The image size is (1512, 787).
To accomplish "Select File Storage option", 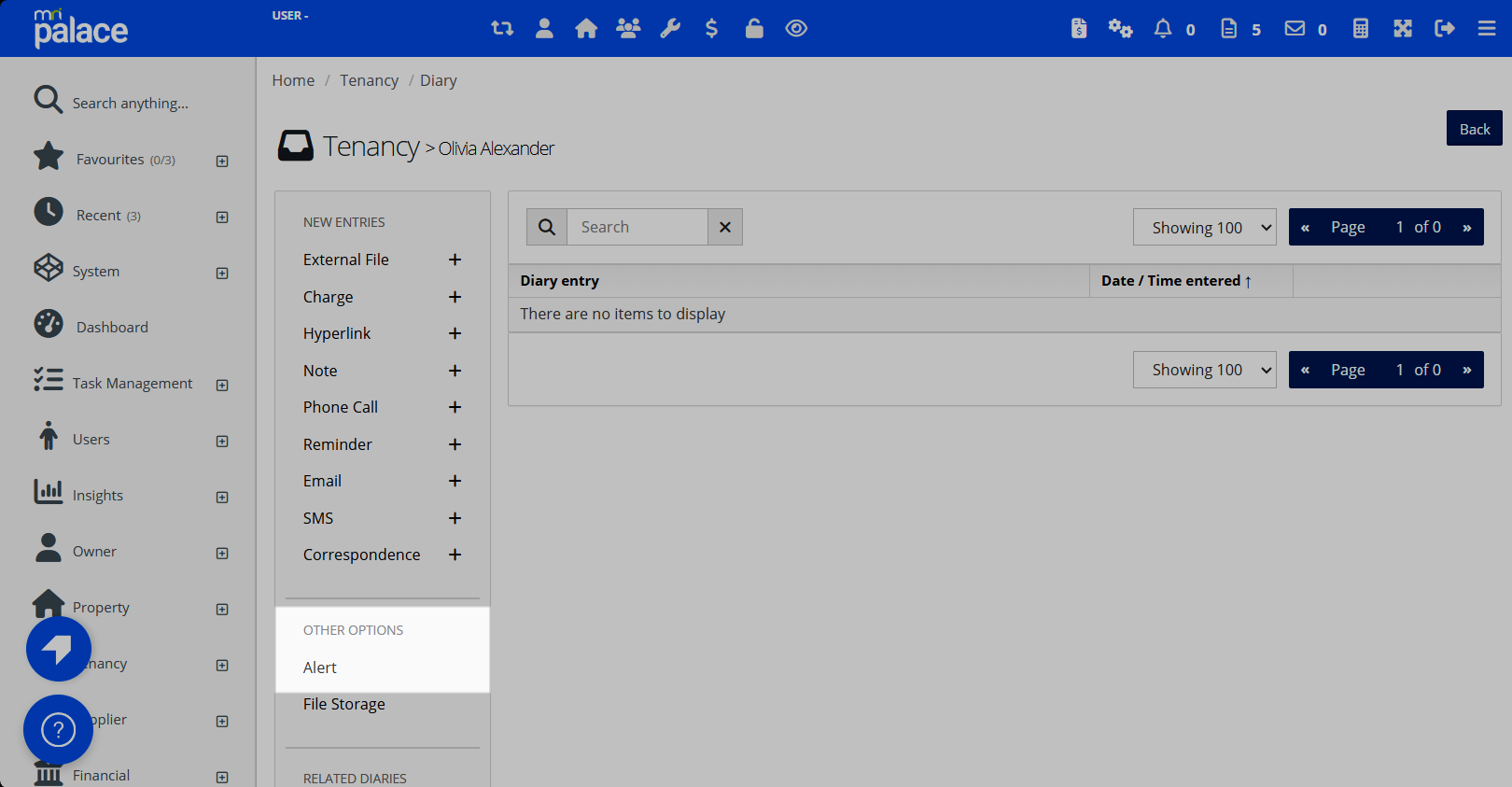I will pos(344,704).
